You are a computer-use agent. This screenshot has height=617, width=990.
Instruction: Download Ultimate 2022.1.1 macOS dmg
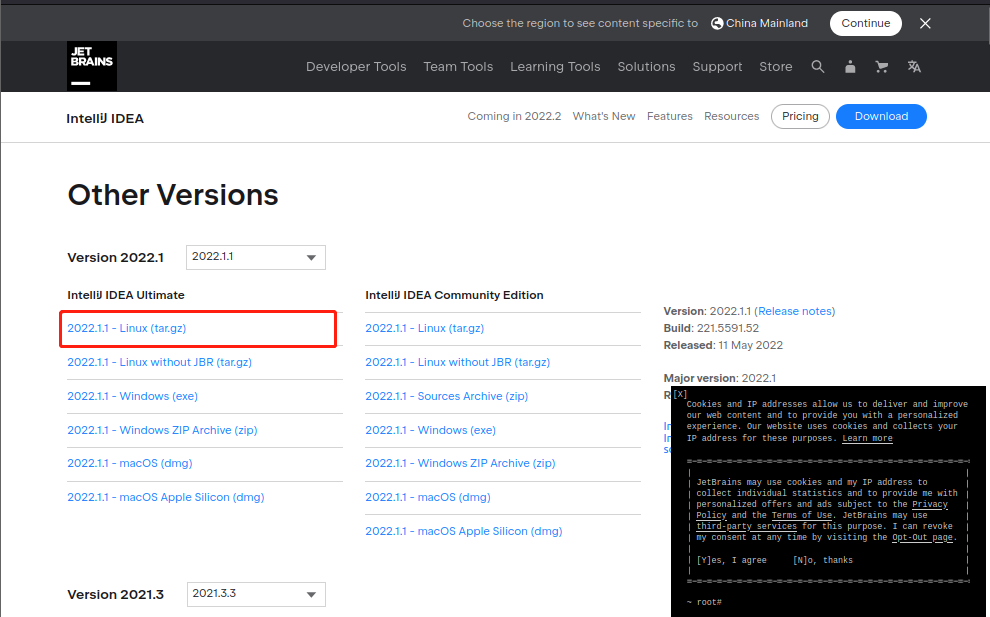coord(130,464)
